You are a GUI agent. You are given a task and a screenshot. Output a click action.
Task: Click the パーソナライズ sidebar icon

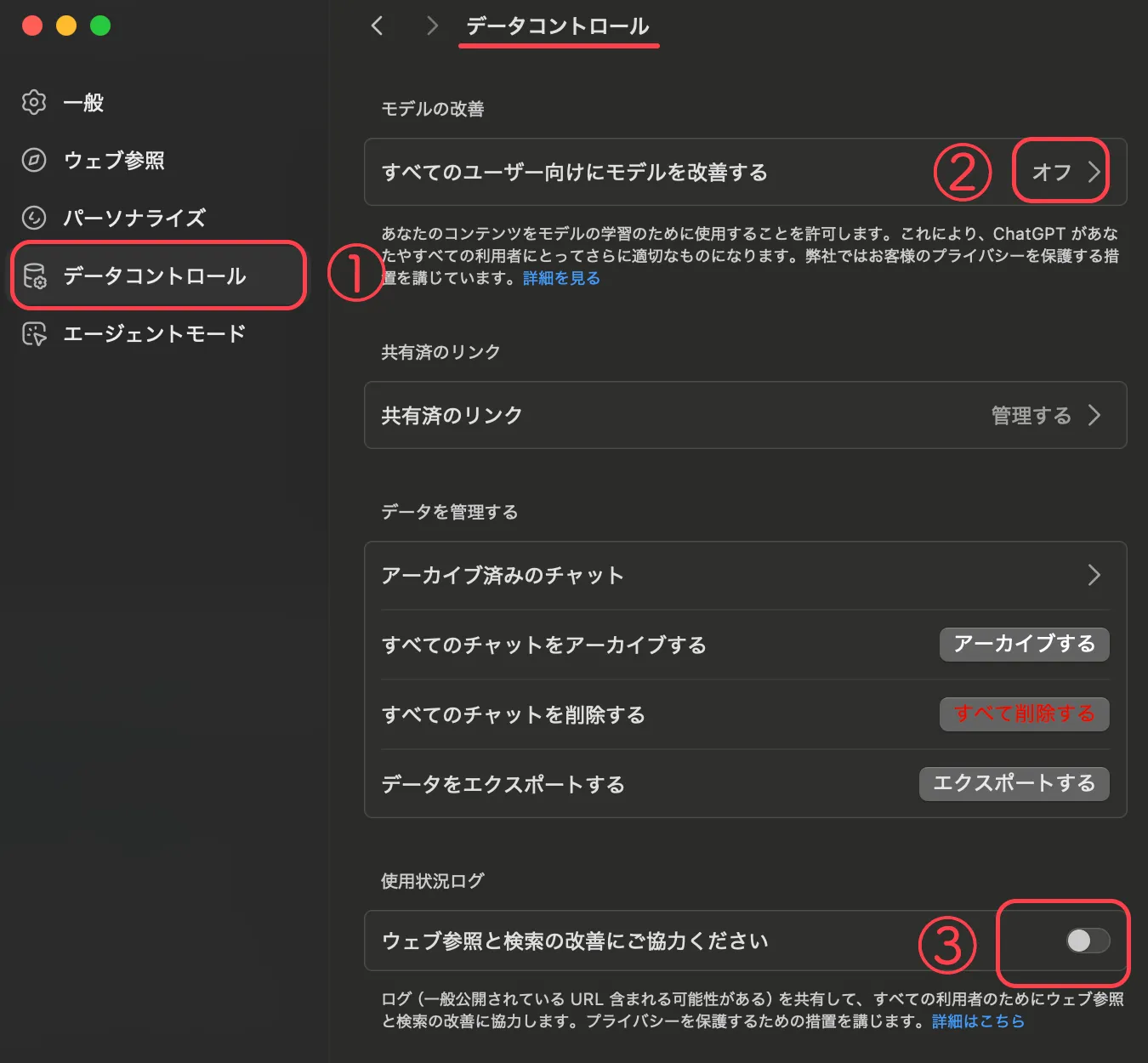click(x=34, y=218)
